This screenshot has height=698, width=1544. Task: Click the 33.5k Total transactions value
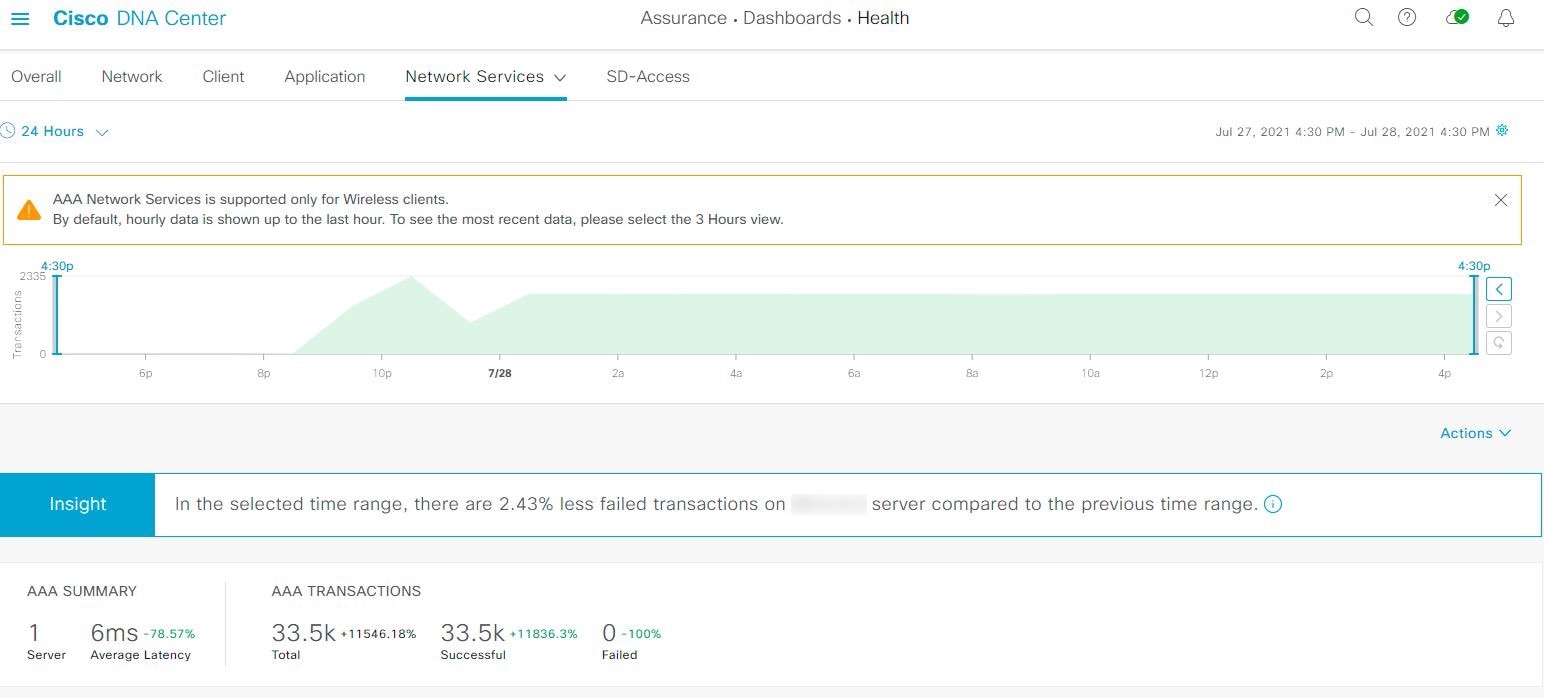303,633
